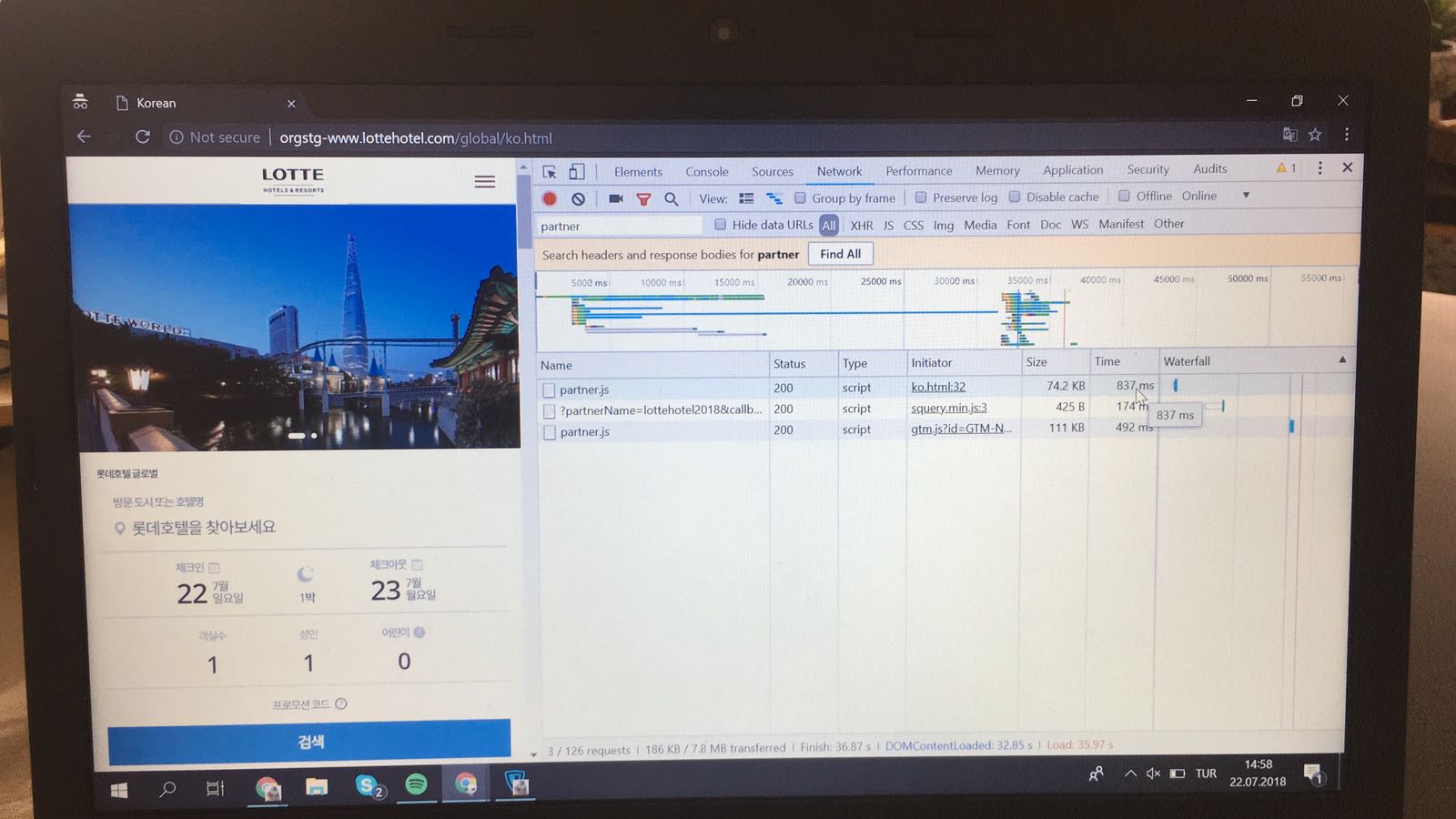Open network search magnifier icon
Screen dimensions: 1456x819
point(672,198)
